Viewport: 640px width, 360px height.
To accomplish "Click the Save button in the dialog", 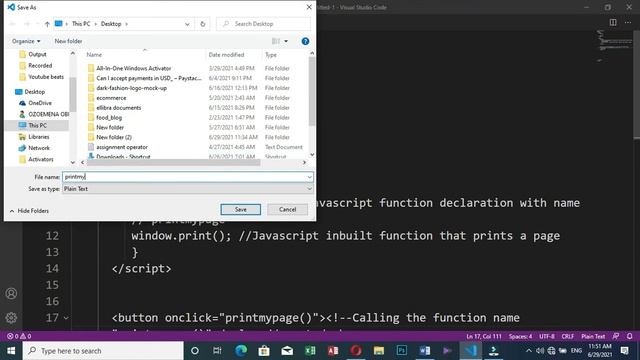I will [240, 209].
